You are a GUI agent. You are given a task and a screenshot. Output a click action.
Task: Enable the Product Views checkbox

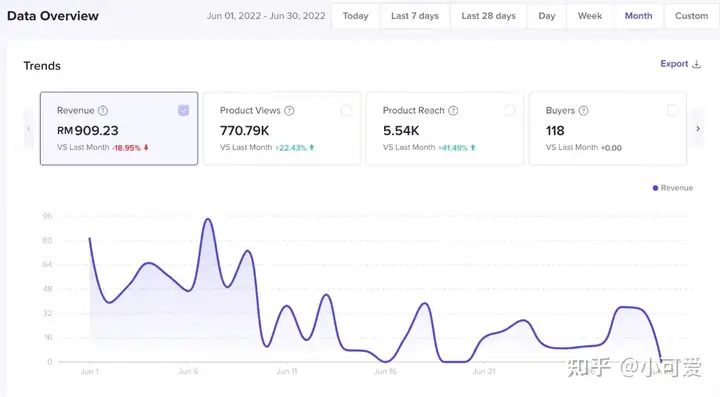click(x=346, y=110)
